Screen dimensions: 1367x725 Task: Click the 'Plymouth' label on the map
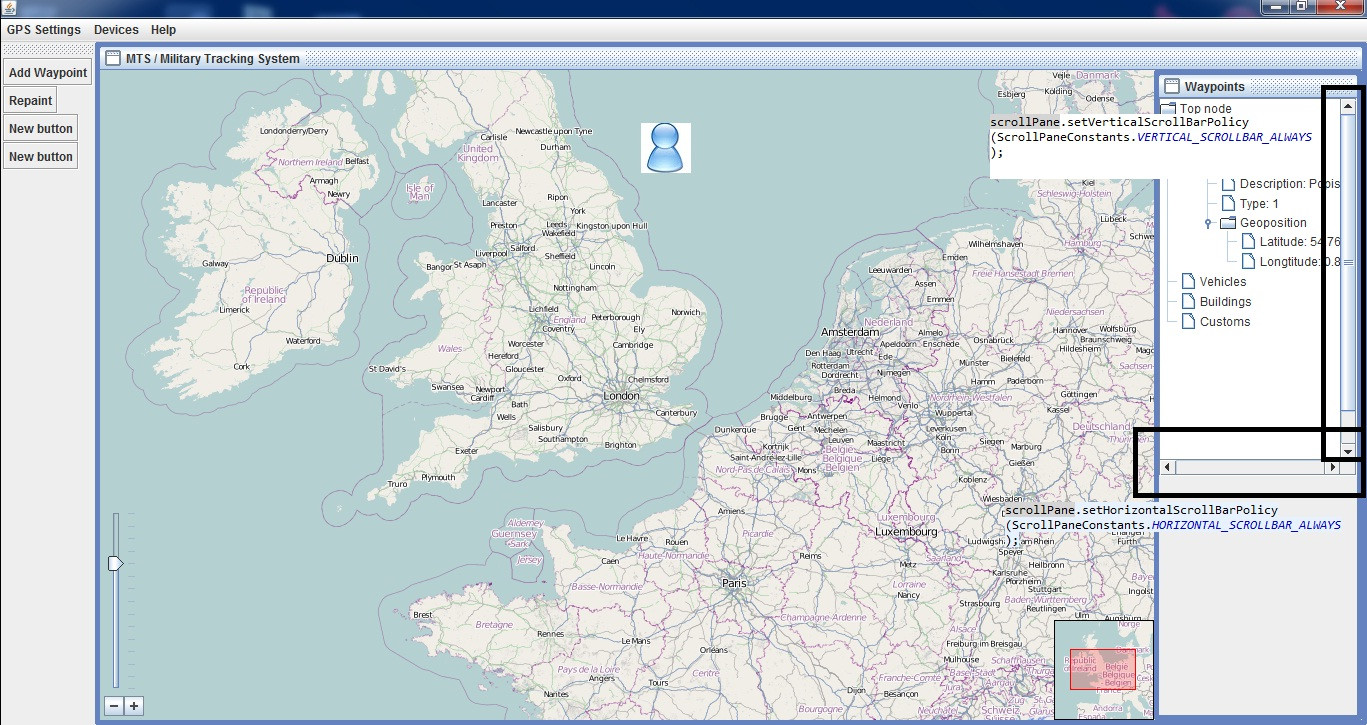(x=438, y=478)
